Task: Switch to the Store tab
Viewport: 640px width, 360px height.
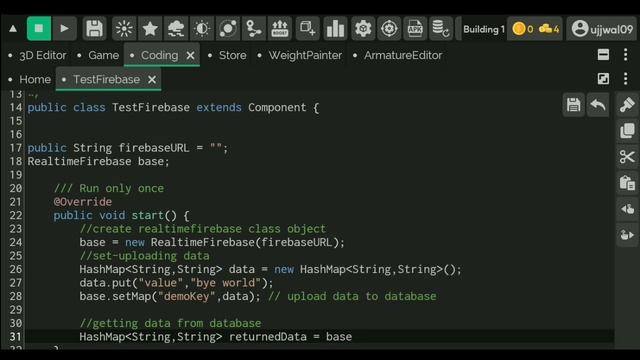Action: 233,55
